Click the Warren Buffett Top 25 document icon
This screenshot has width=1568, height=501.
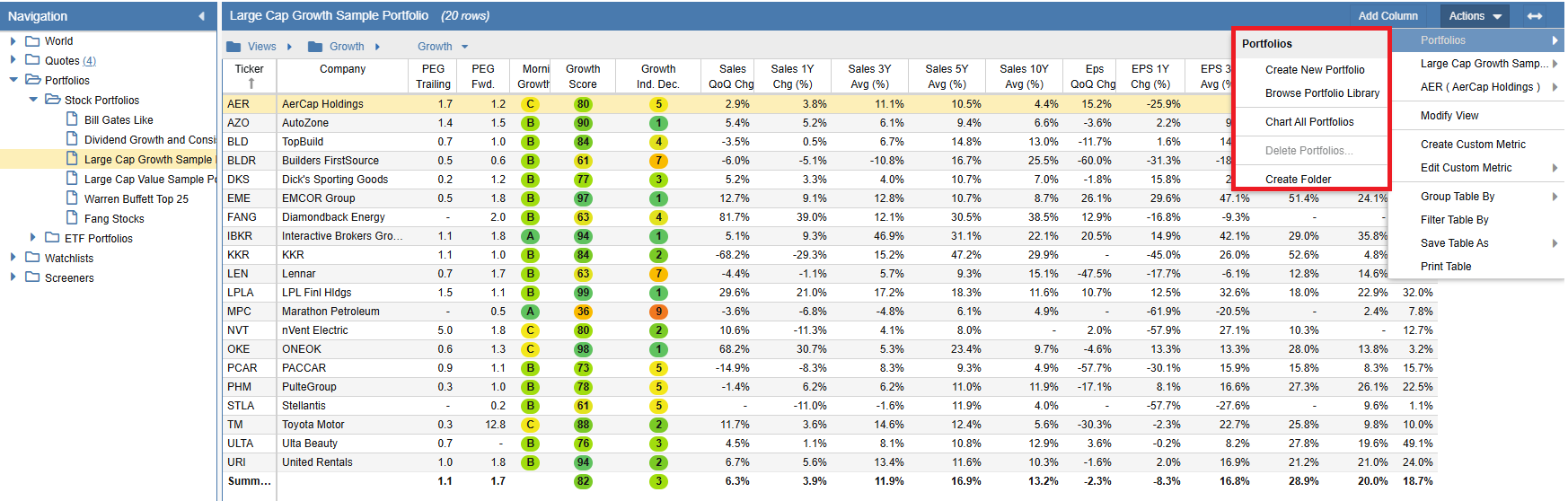coord(73,198)
